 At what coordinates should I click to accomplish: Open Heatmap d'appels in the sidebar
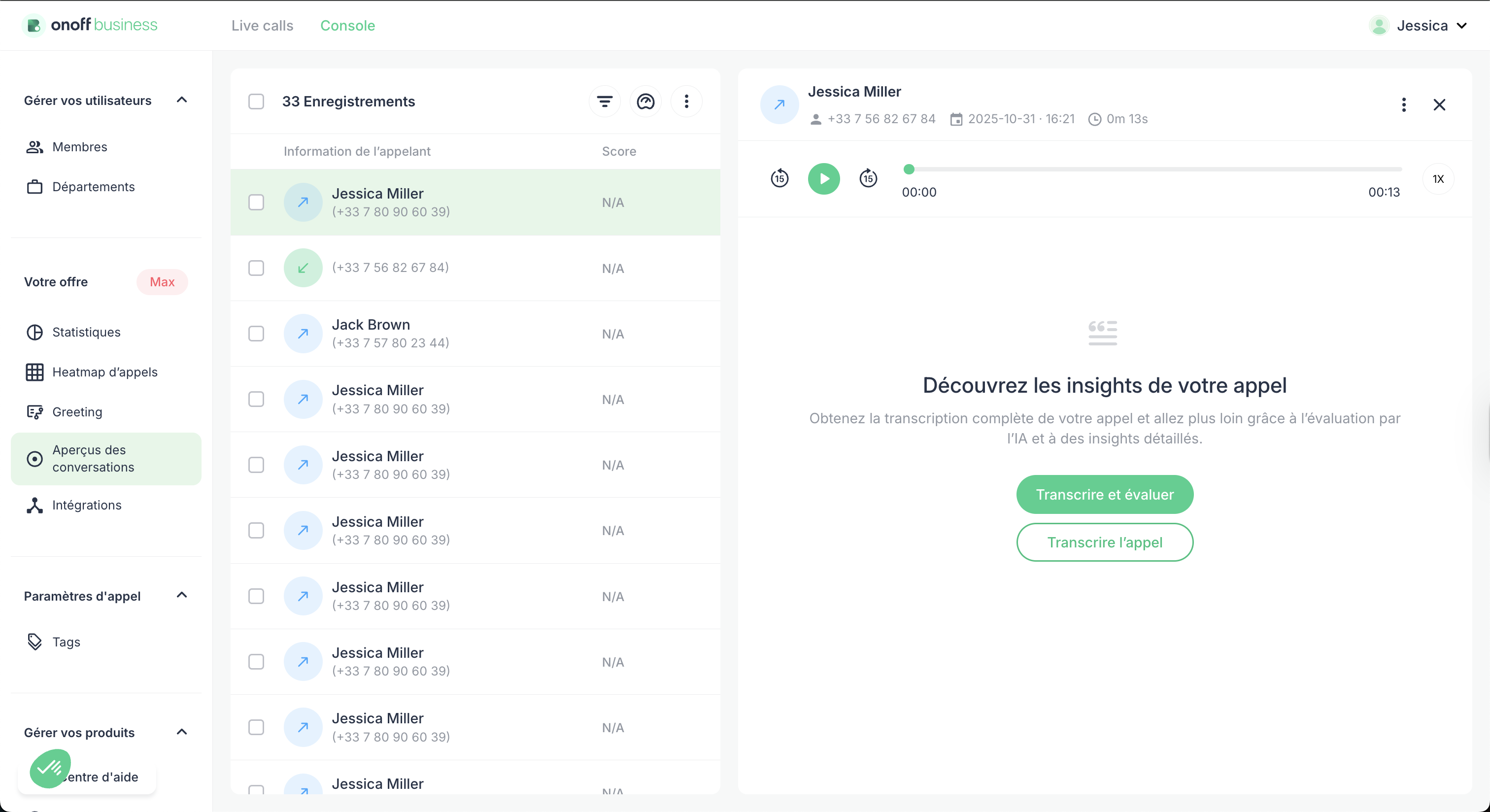[106, 372]
